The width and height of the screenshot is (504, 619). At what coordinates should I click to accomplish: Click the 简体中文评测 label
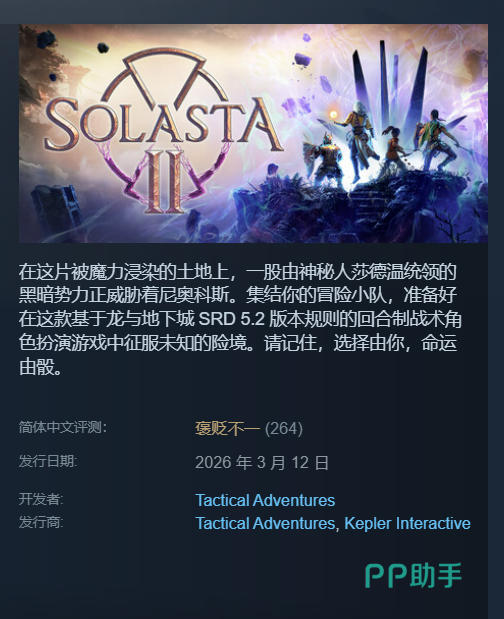tap(63, 427)
